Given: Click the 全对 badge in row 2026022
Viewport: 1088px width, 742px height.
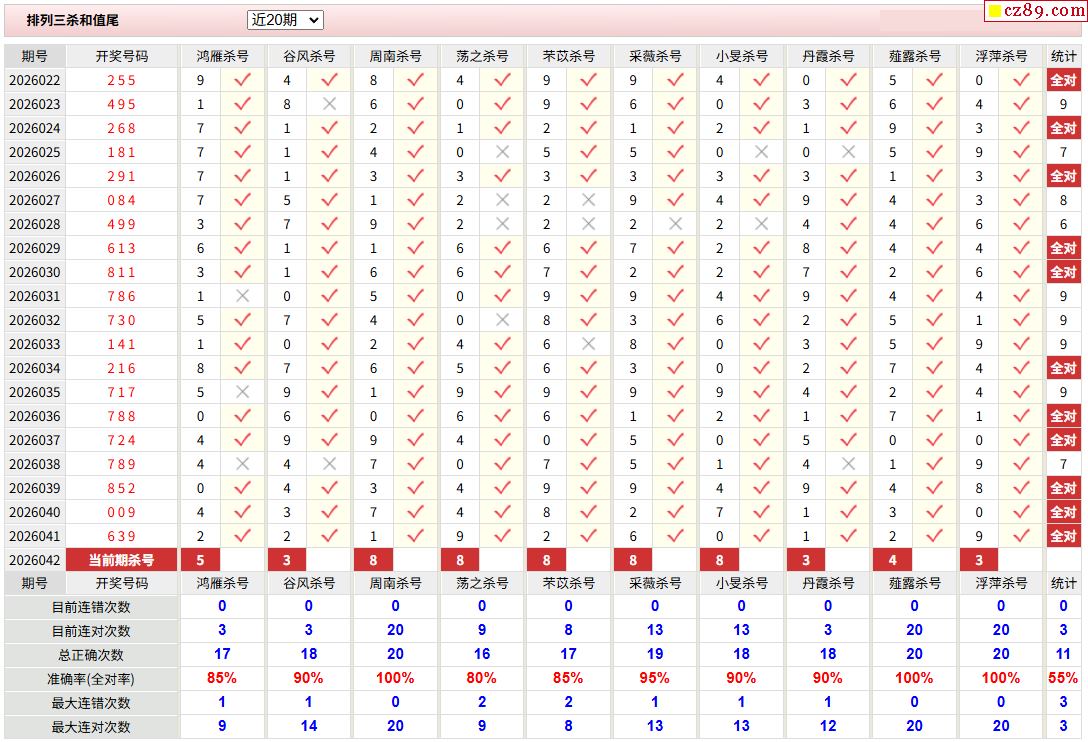Looking at the screenshot, I should point(1063,80).
